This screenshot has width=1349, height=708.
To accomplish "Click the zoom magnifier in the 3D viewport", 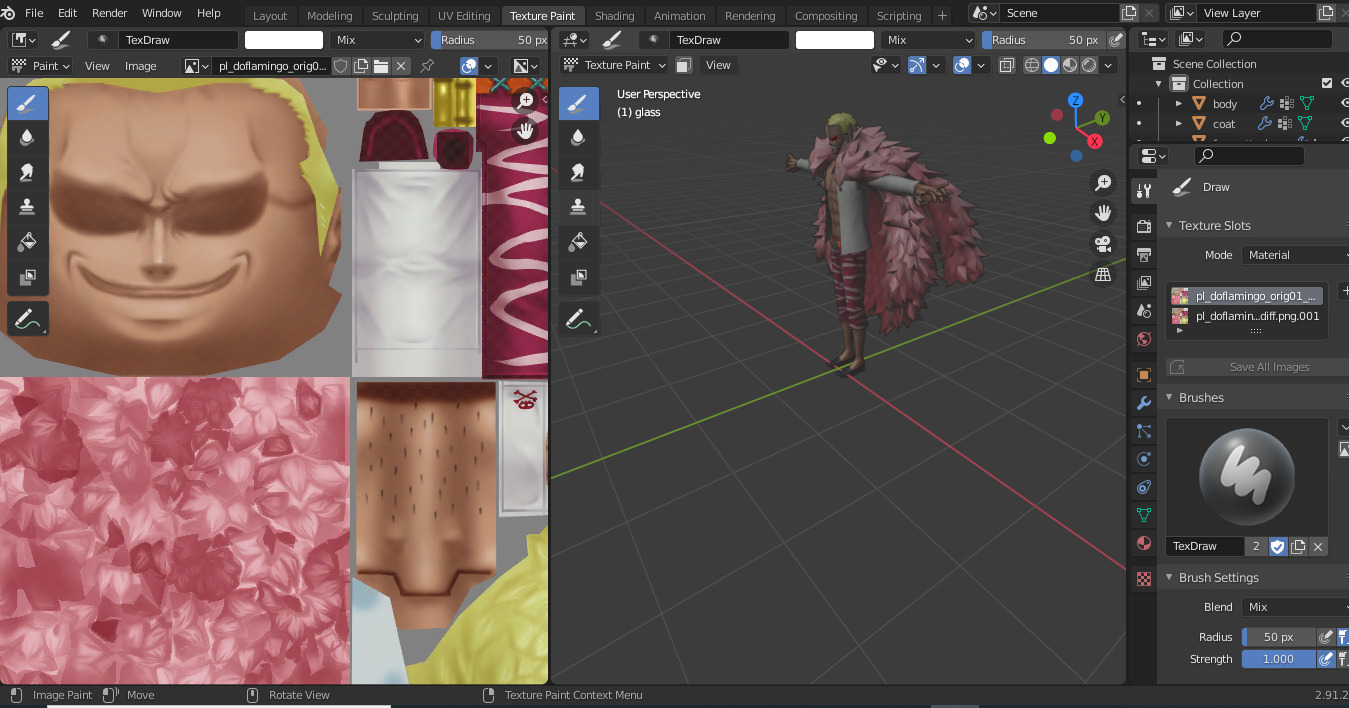I will 1103,183.
